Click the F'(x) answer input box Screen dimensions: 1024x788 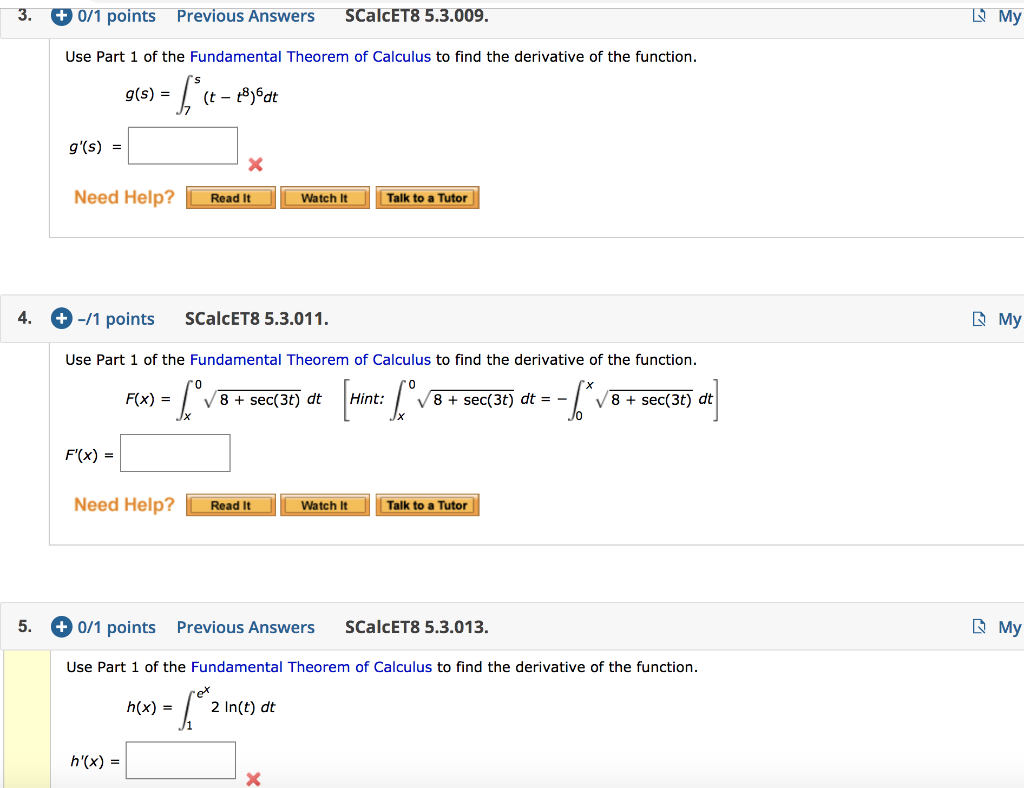[175, 452]
